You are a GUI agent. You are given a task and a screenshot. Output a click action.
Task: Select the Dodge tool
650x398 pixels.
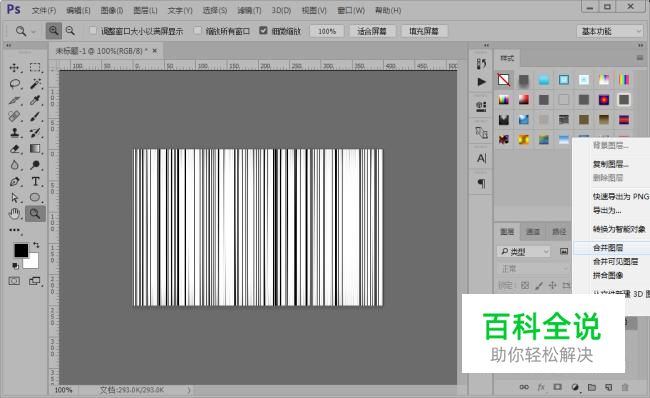point(35,165)
